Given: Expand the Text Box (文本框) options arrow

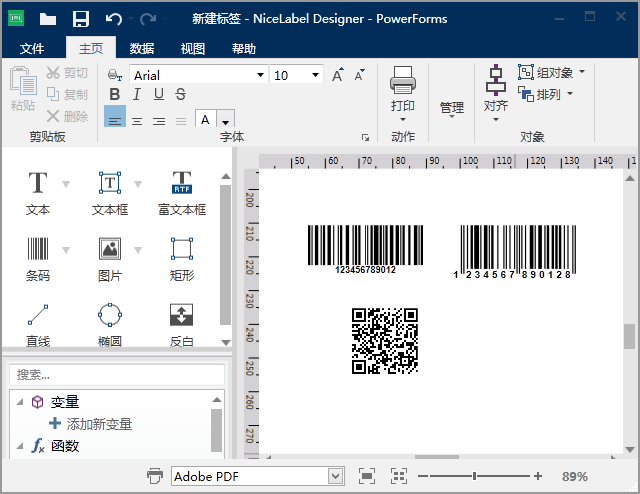Looking at the screenshot, I should [x=138, y=184].
